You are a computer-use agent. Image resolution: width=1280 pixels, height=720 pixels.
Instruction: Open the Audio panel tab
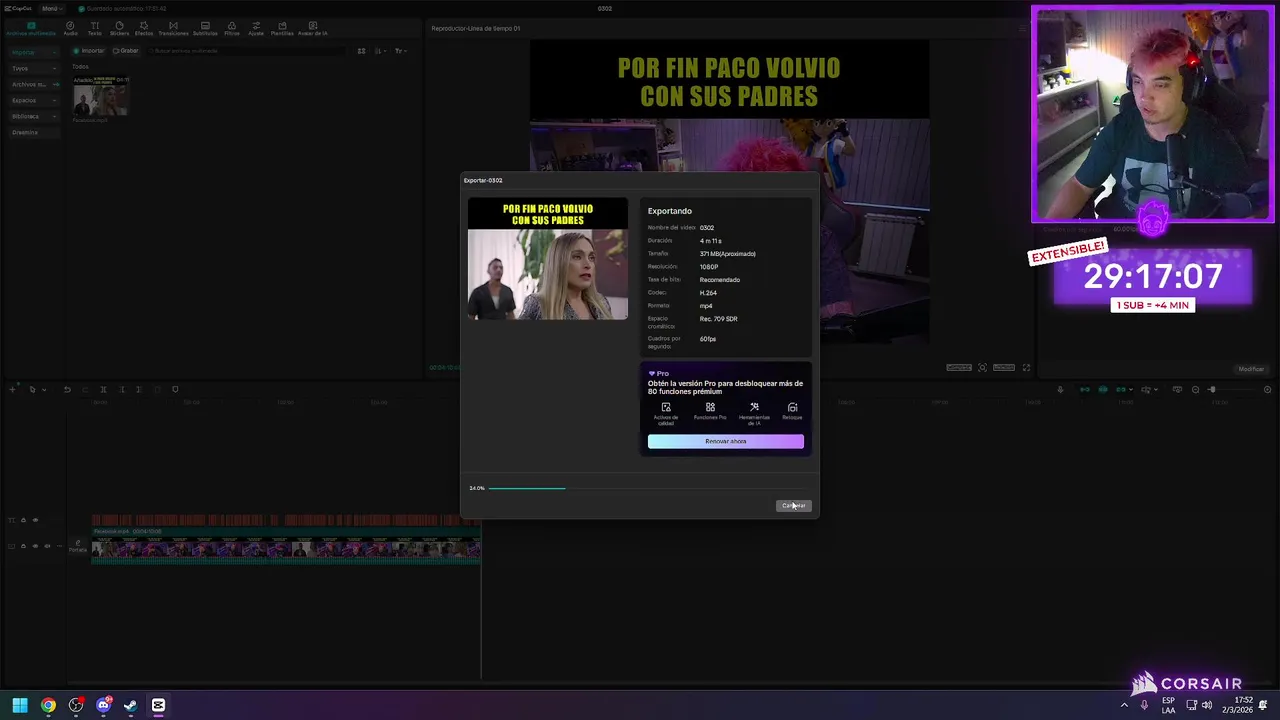pyautogui.click(x=70, y=28)
